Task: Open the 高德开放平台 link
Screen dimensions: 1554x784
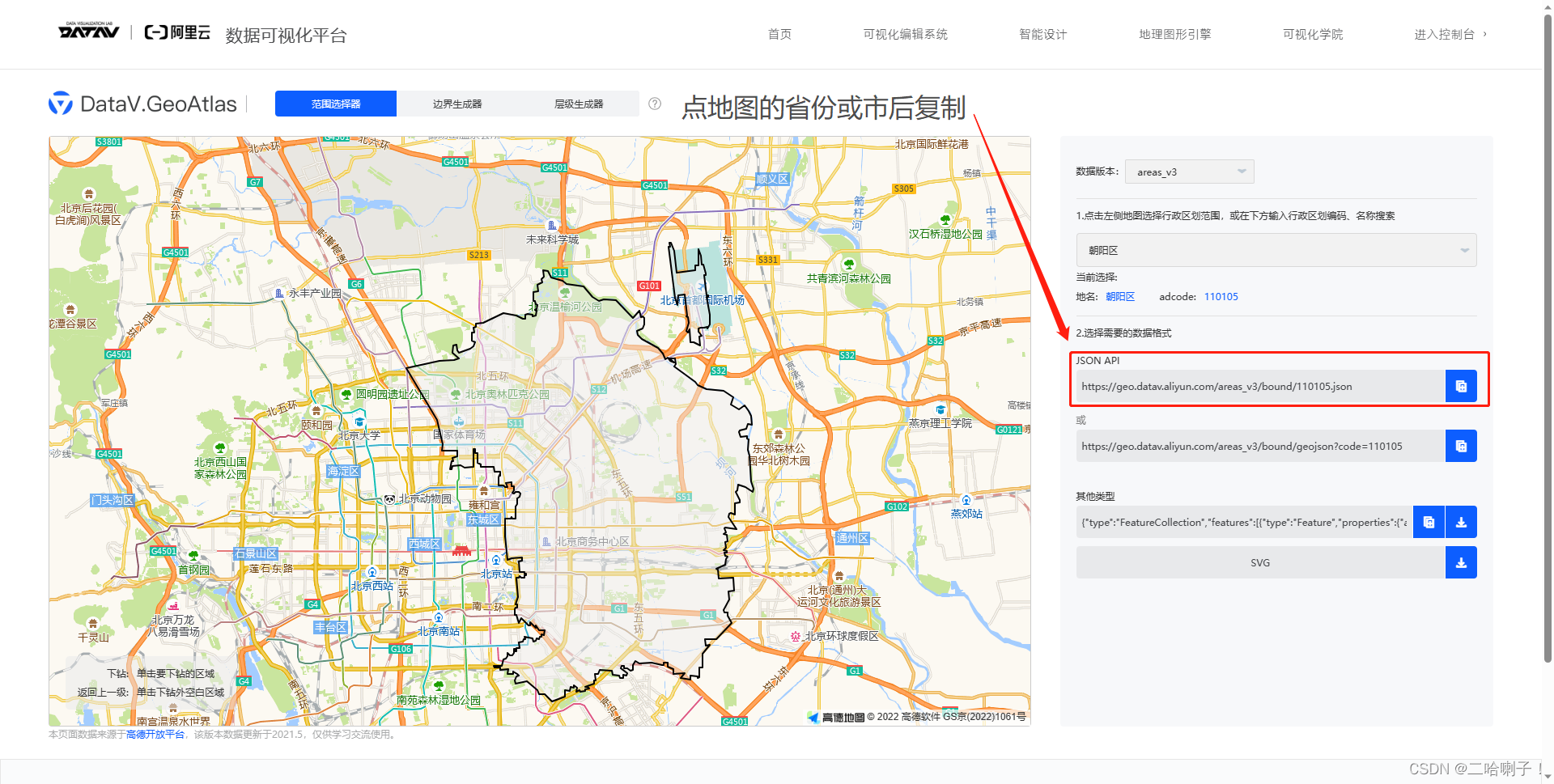Action: tap(155, 735)
